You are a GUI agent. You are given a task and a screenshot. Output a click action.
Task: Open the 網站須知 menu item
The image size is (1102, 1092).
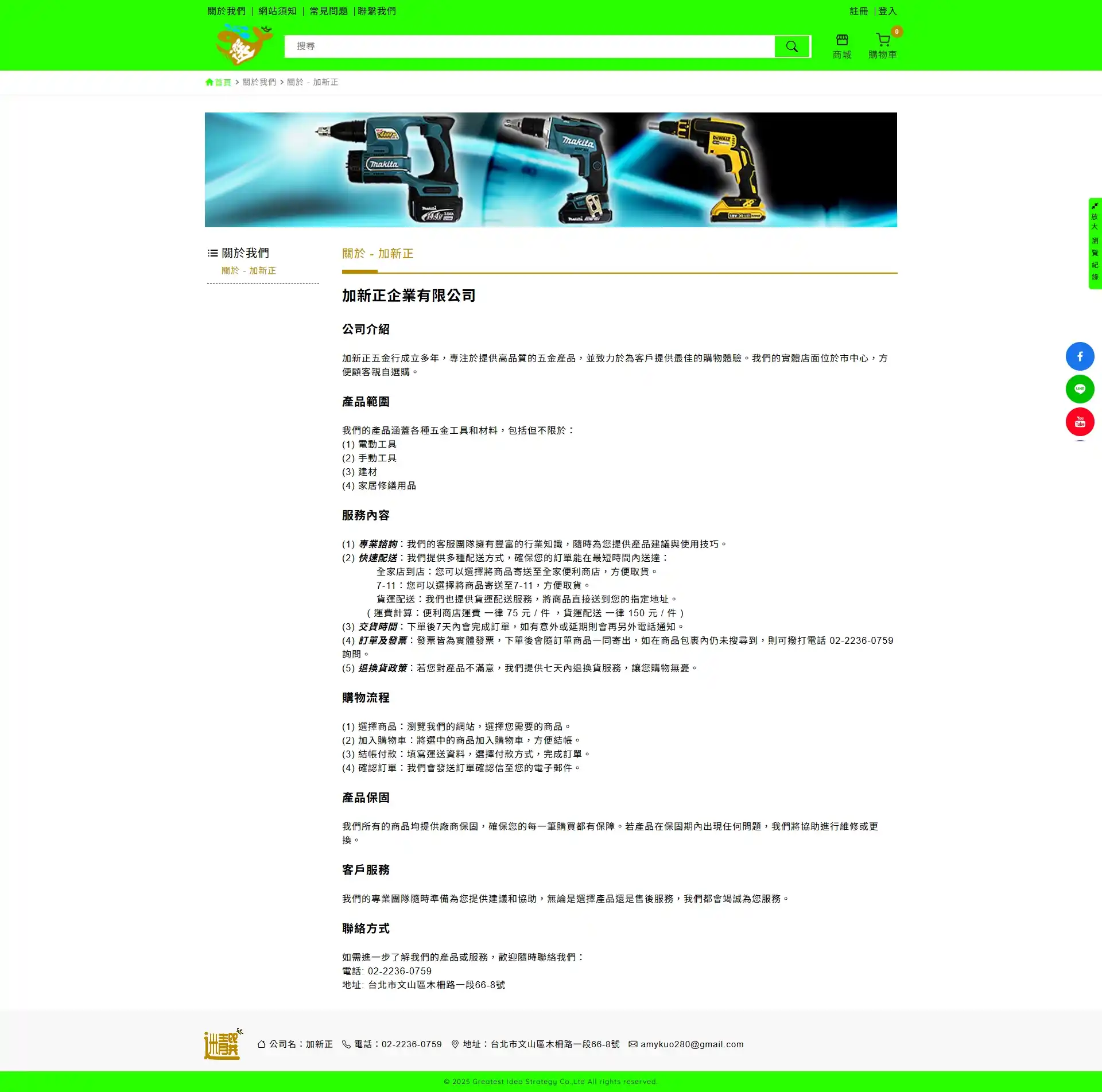coord(277,11)
